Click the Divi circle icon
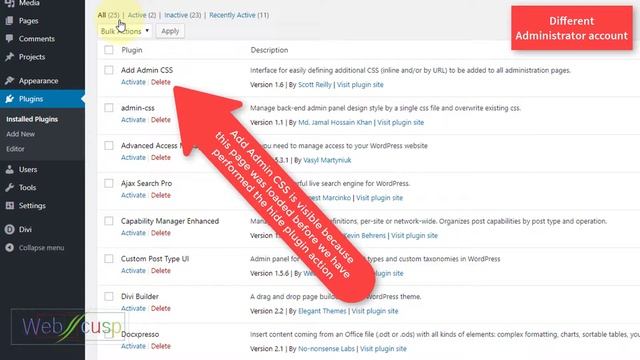 [10, 229]
